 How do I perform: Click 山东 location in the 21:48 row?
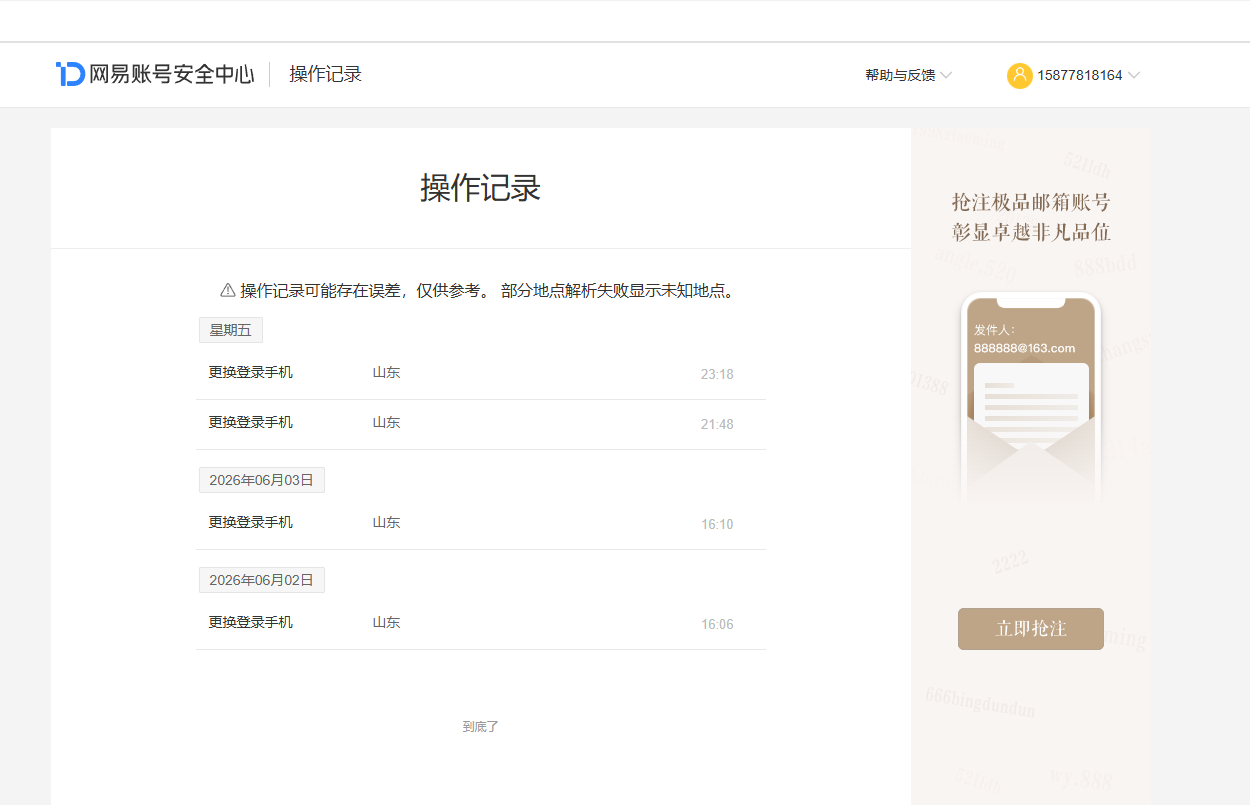(x=386, y=422)
